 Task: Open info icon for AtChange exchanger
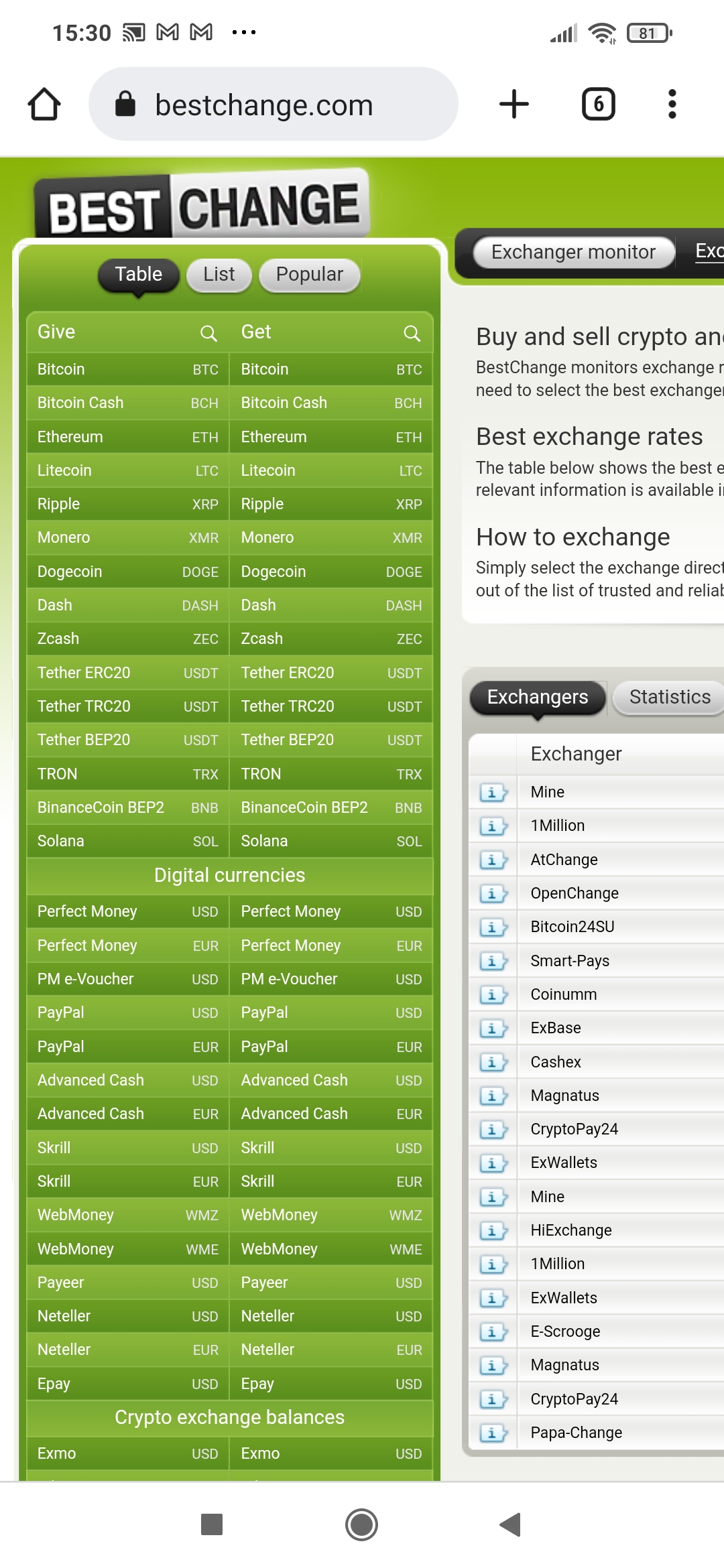[x=493, y=860]
